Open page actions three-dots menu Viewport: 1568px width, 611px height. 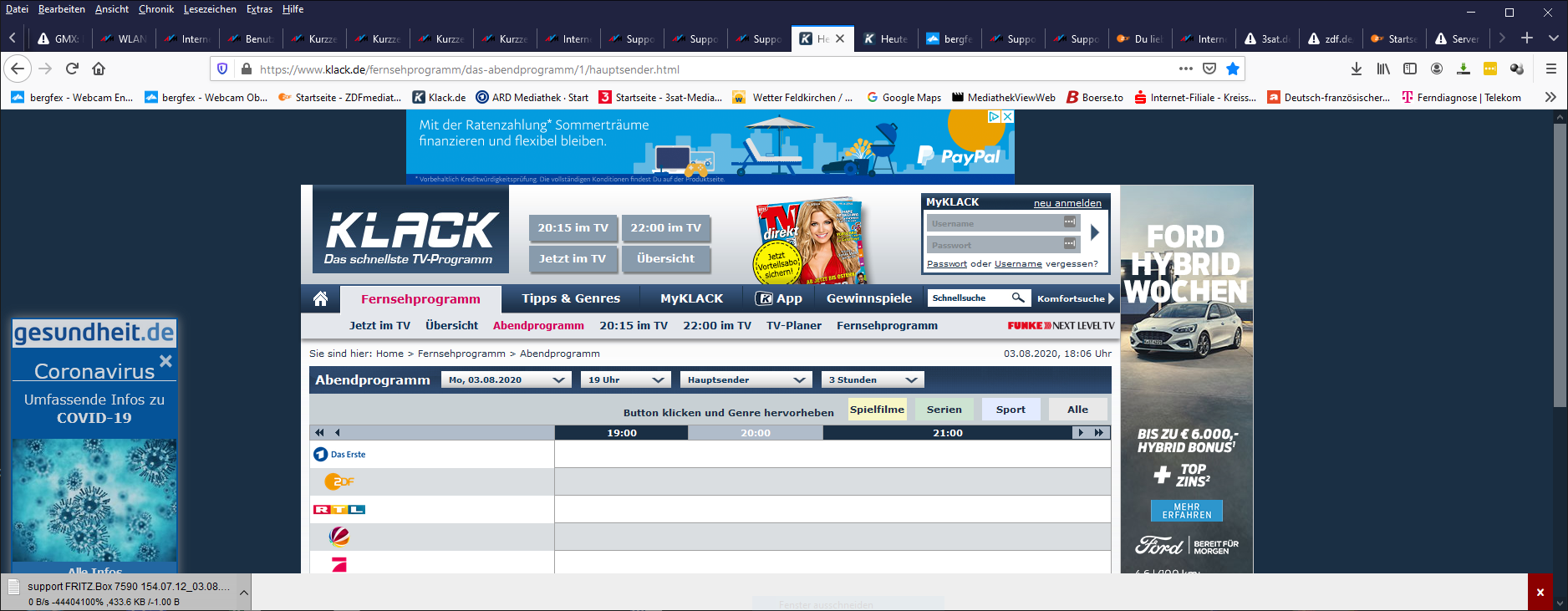coord(1185,69)
